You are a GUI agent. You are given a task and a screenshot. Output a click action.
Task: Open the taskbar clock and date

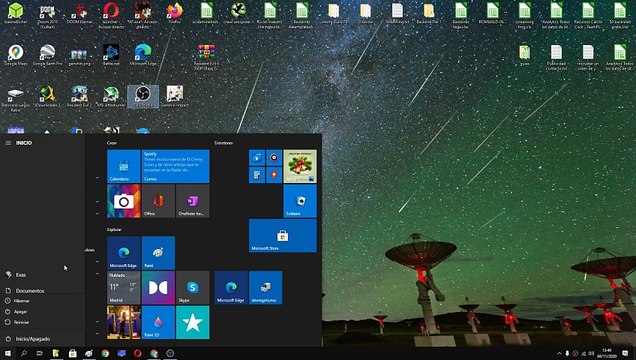(x=607, y=353)
